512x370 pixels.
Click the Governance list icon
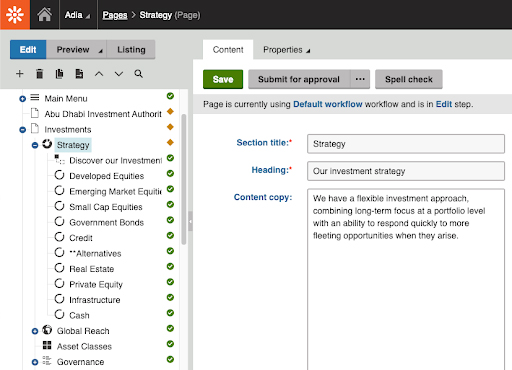tap(47, 361)
